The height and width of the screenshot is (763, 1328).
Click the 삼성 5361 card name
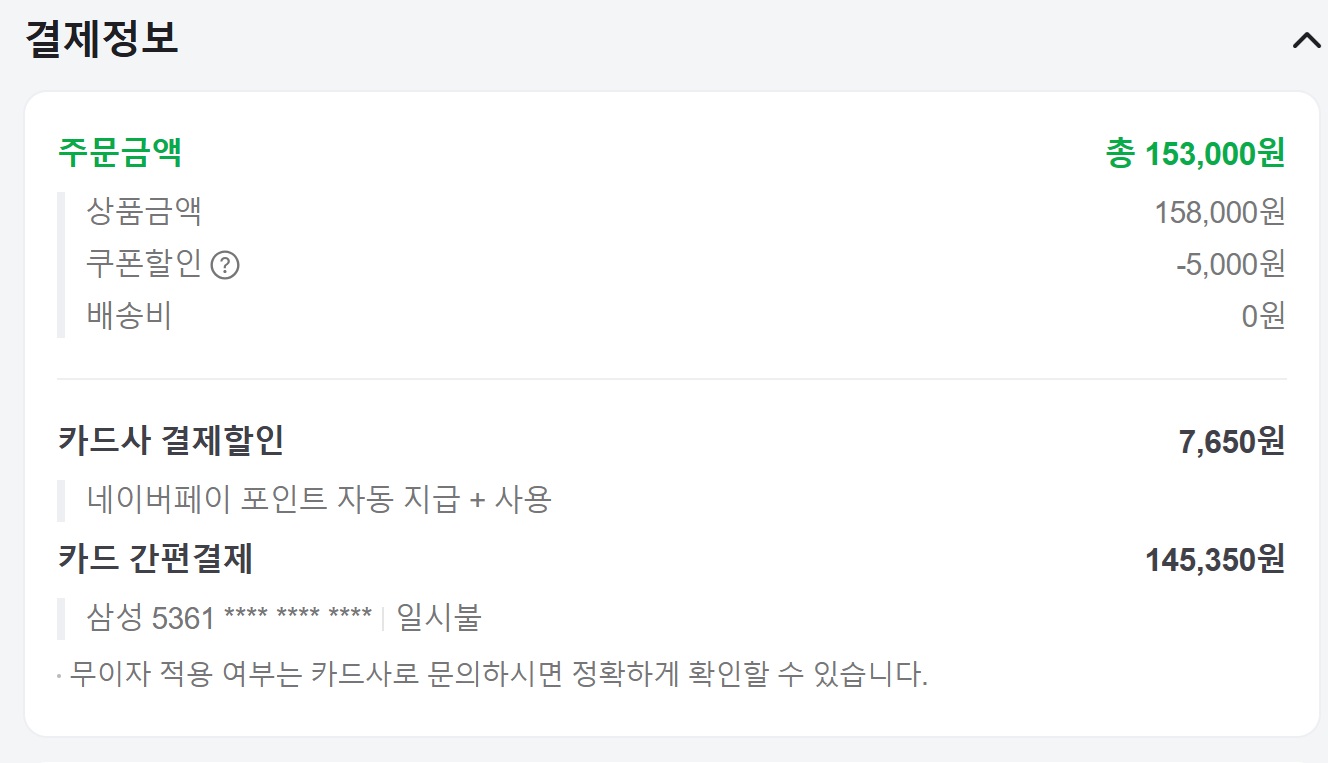(151, 618)
